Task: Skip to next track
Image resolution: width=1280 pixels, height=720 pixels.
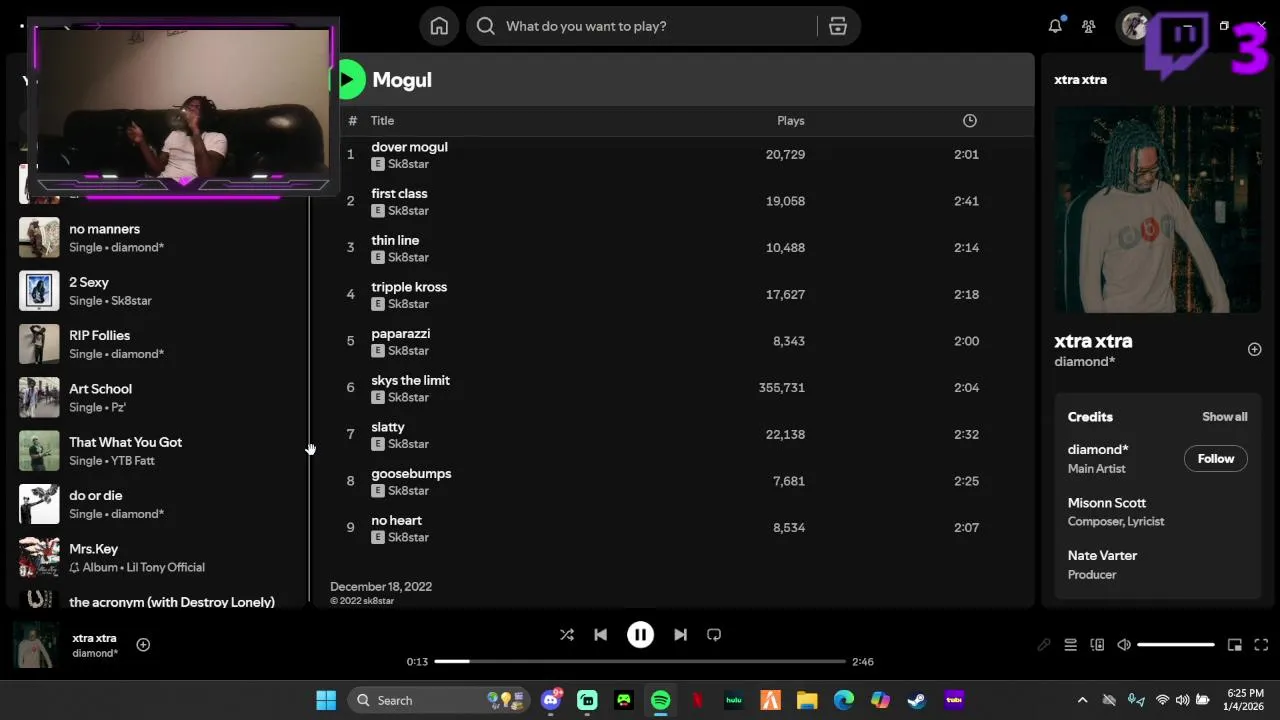Action: [x=680, y=634]
